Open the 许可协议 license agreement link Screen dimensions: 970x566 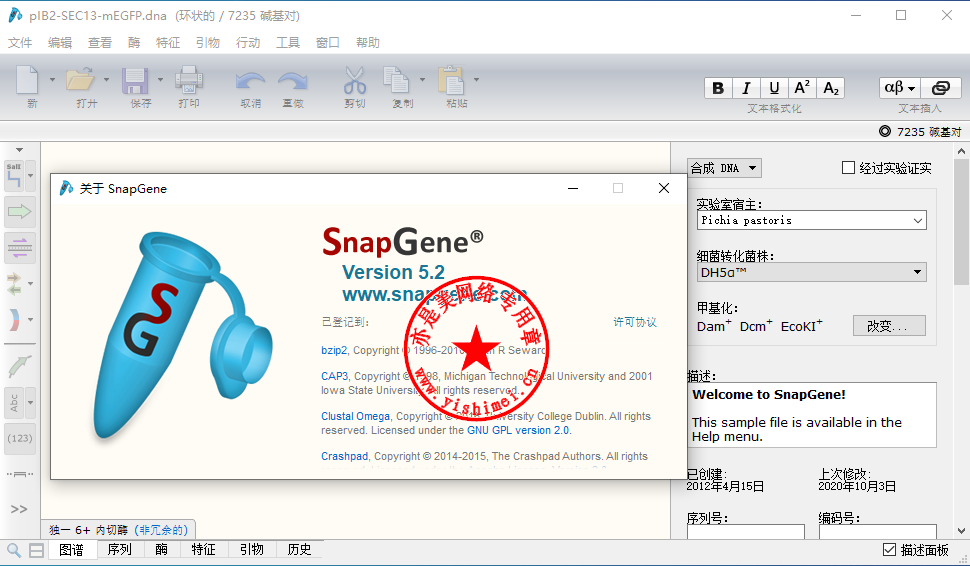[x=635, y=322]
